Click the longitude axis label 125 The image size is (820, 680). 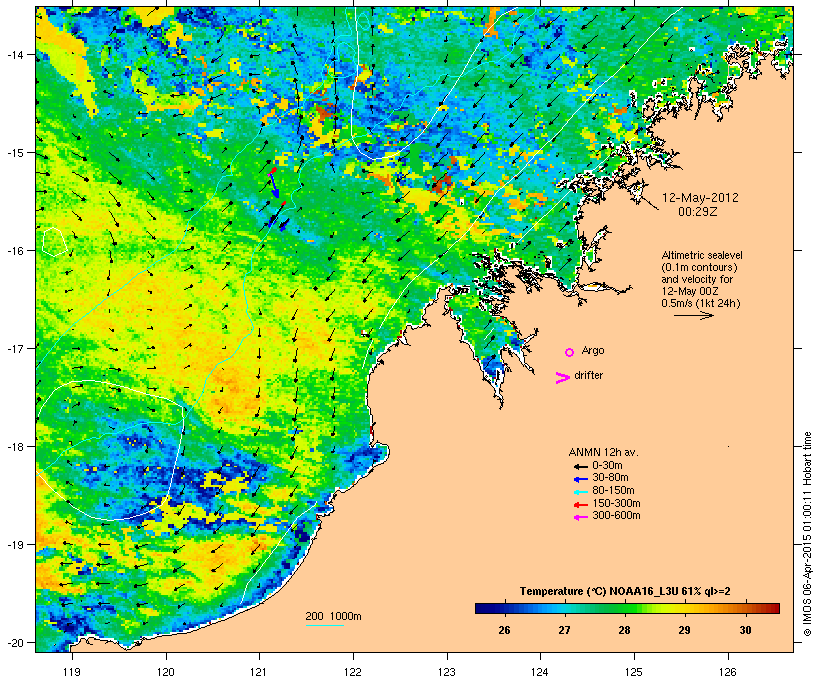[634, 672]
